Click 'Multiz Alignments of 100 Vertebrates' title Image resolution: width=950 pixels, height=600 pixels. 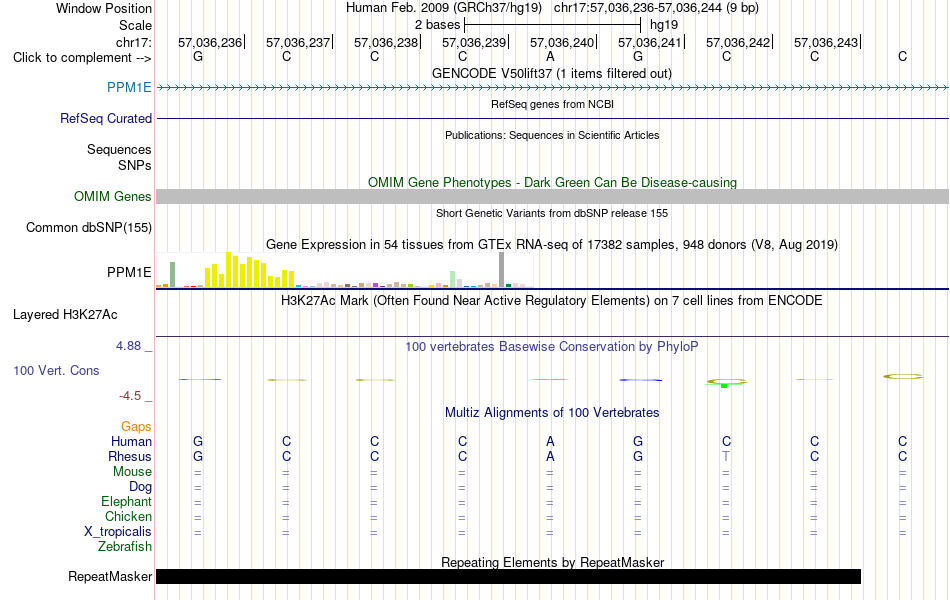[x=552, y=413]
